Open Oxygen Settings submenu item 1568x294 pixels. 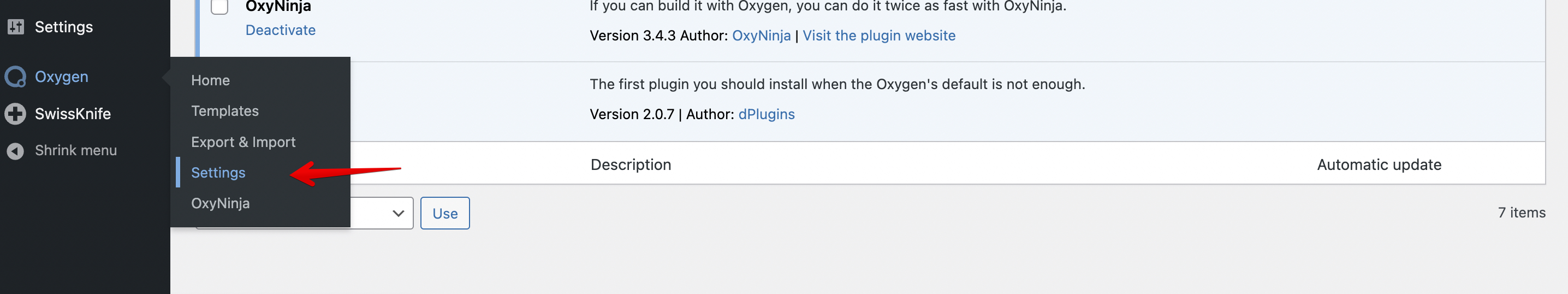218,173
